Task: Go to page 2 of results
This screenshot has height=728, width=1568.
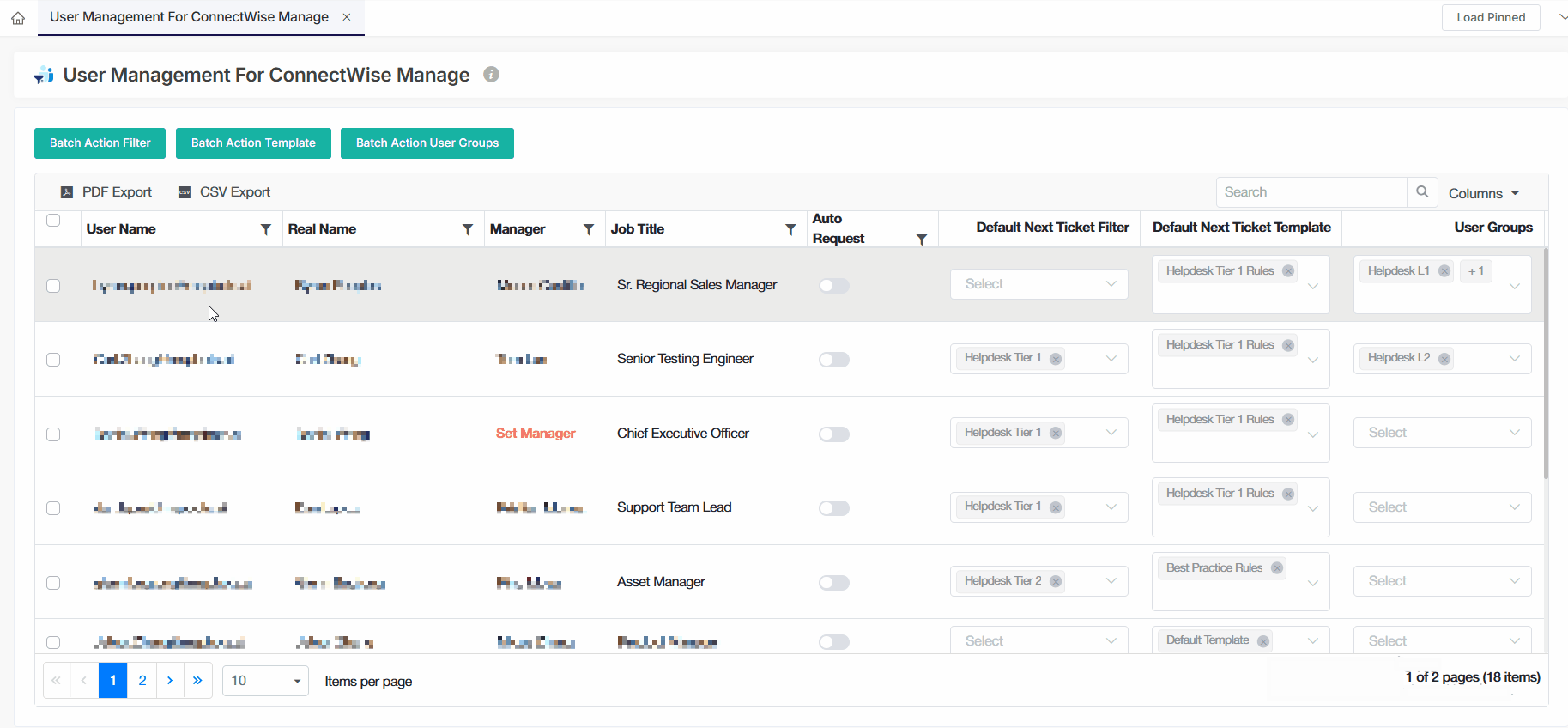Action: click(142, 681)
